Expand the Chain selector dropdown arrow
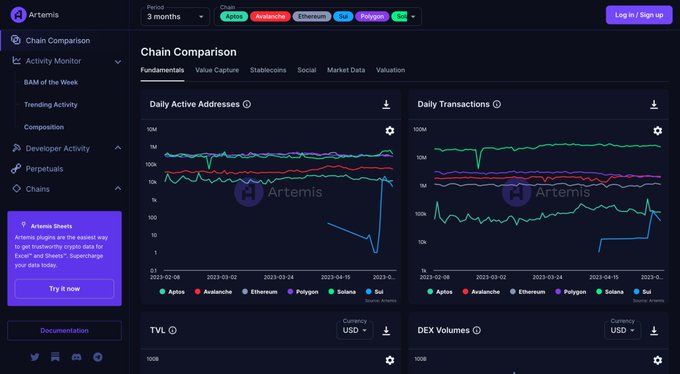 [x=413, y=17]
